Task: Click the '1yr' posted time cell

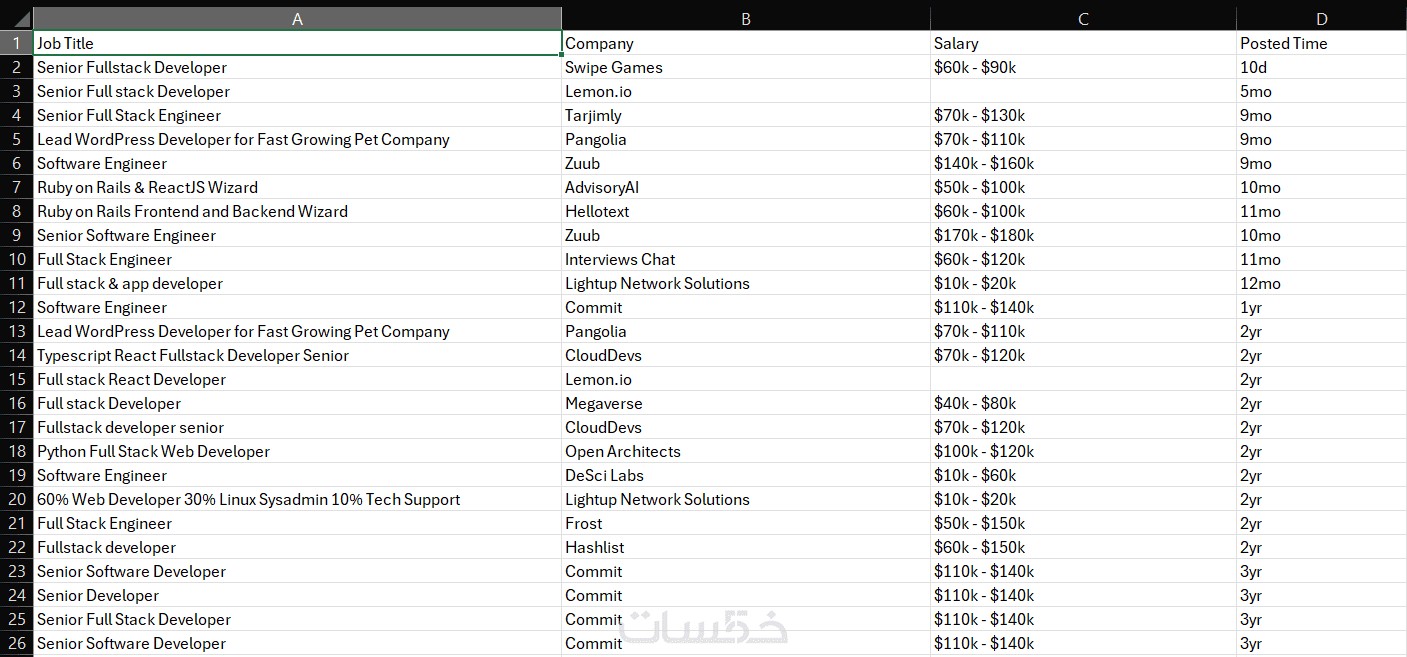Action: 1321,307
